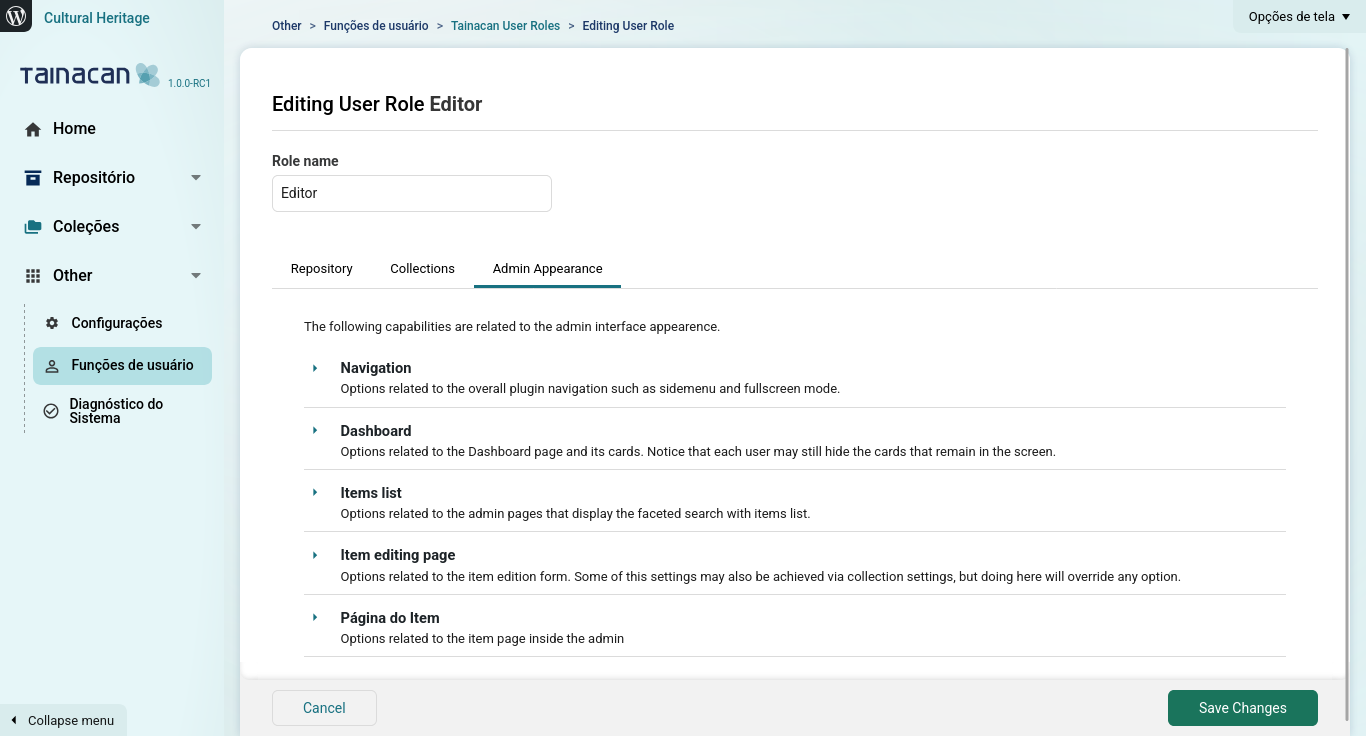Image resolution: width=1366 pixels, height=736 pixels.
Task: Expand the Item editing page section
Action: pos(315,555)
